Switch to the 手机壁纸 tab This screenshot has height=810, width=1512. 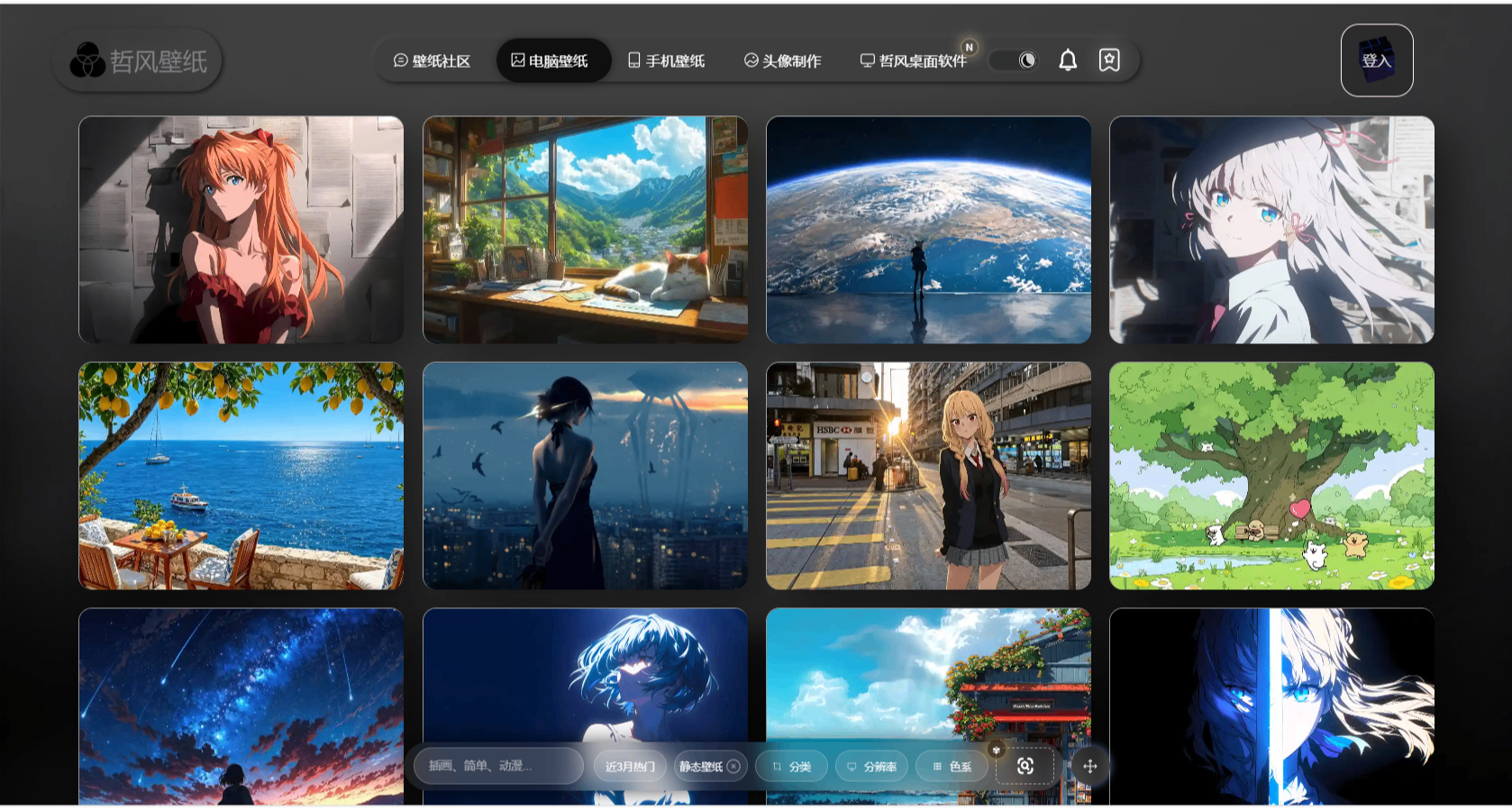coord(666,60)
